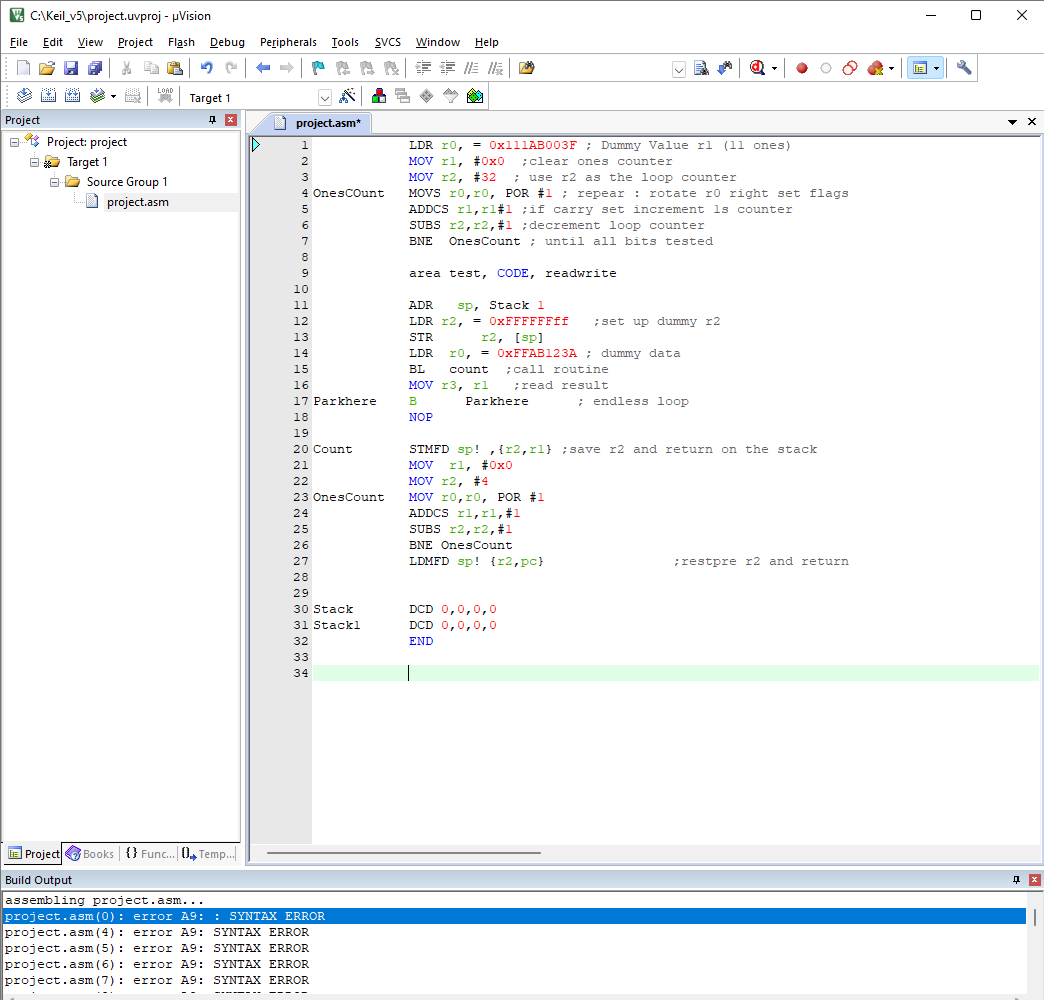1044x1000 pixels.
Task: Open the Target 1 selection dropdown
Action: click(x=324, y=97)
